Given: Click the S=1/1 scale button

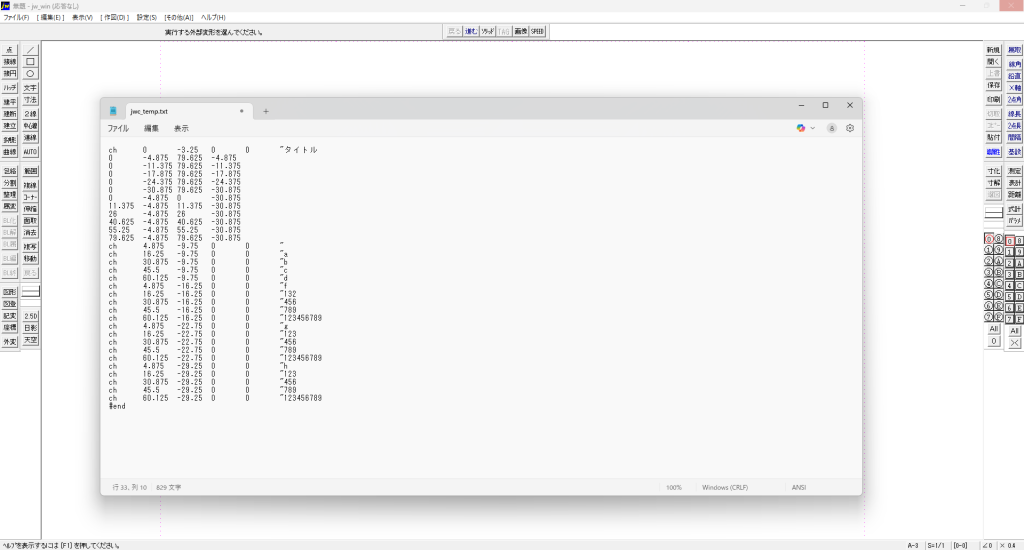Looking at the screenshot, I should pyautogui.click(x=936, y=545).
